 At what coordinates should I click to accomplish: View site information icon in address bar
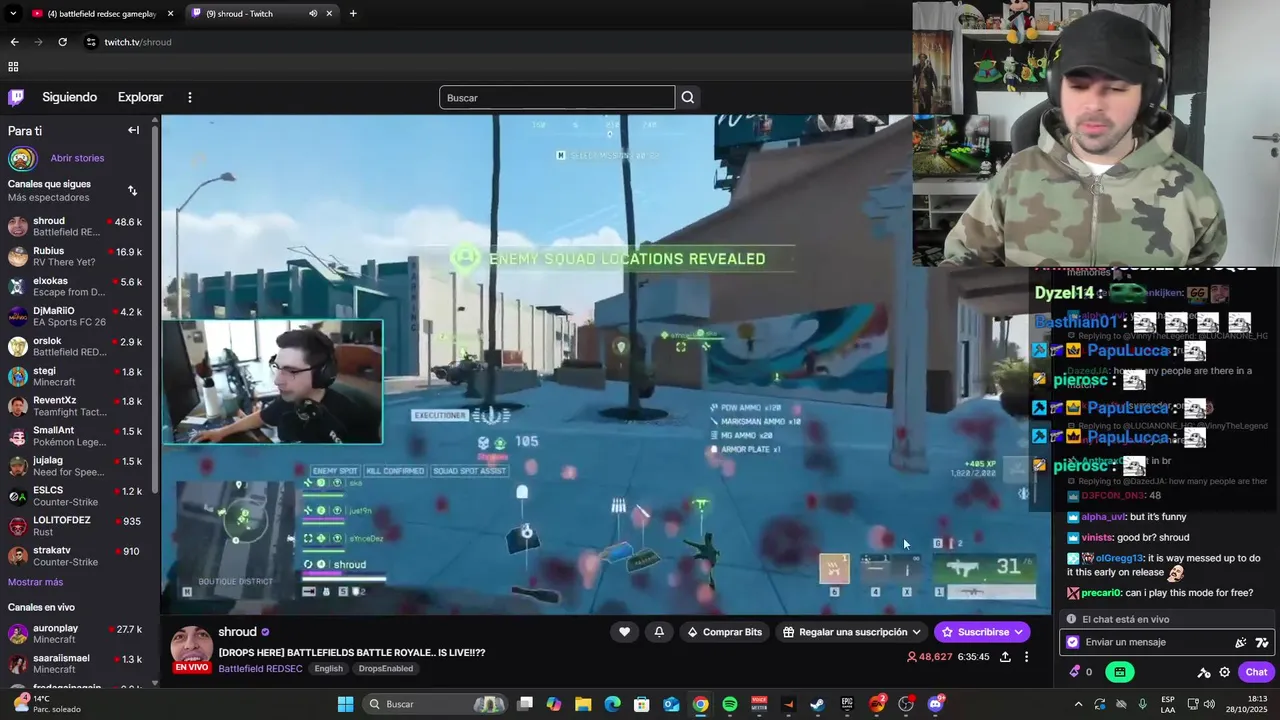coord(91,42)
